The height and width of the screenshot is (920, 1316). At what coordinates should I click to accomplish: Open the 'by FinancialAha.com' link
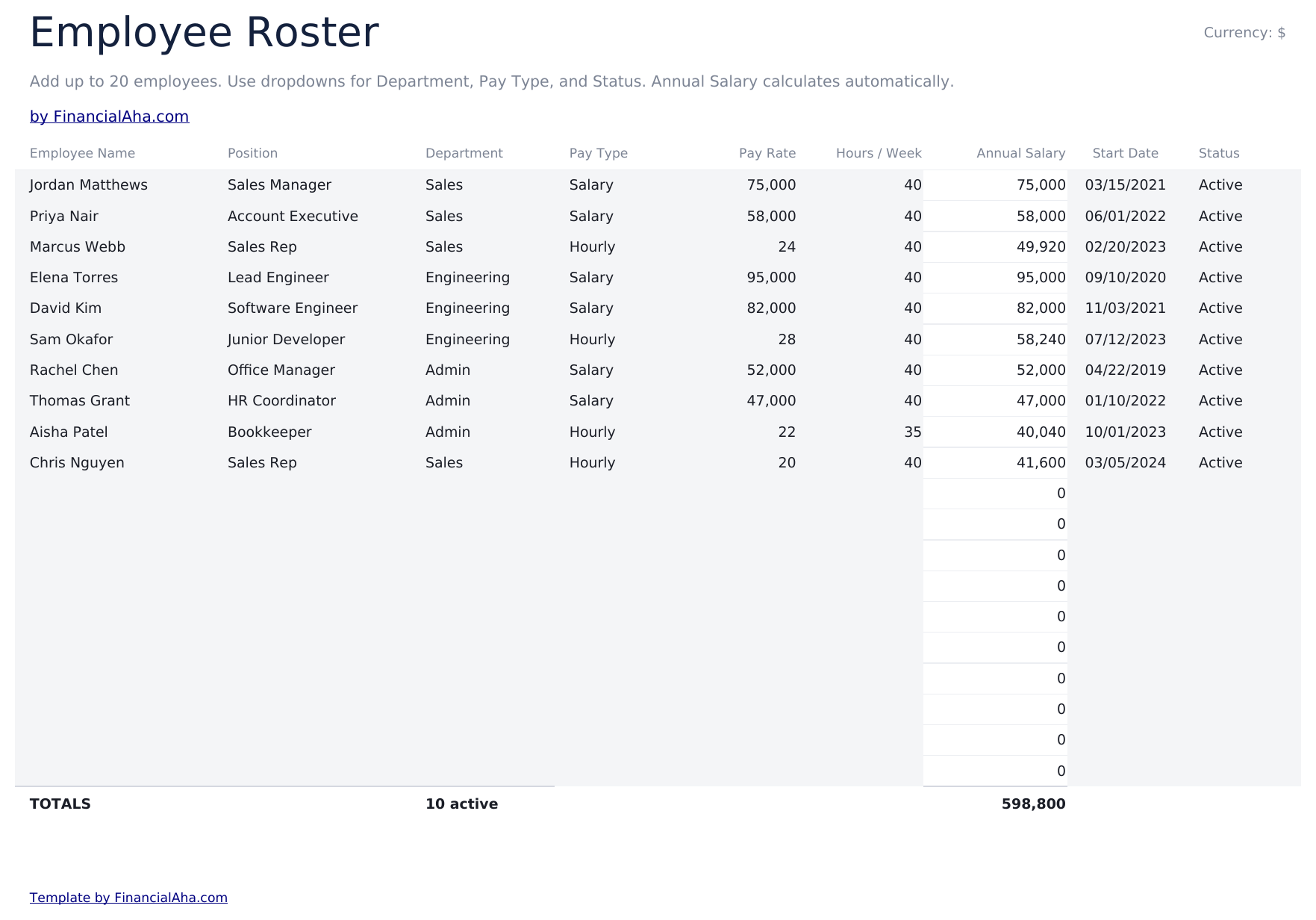(x=109, y=116)
